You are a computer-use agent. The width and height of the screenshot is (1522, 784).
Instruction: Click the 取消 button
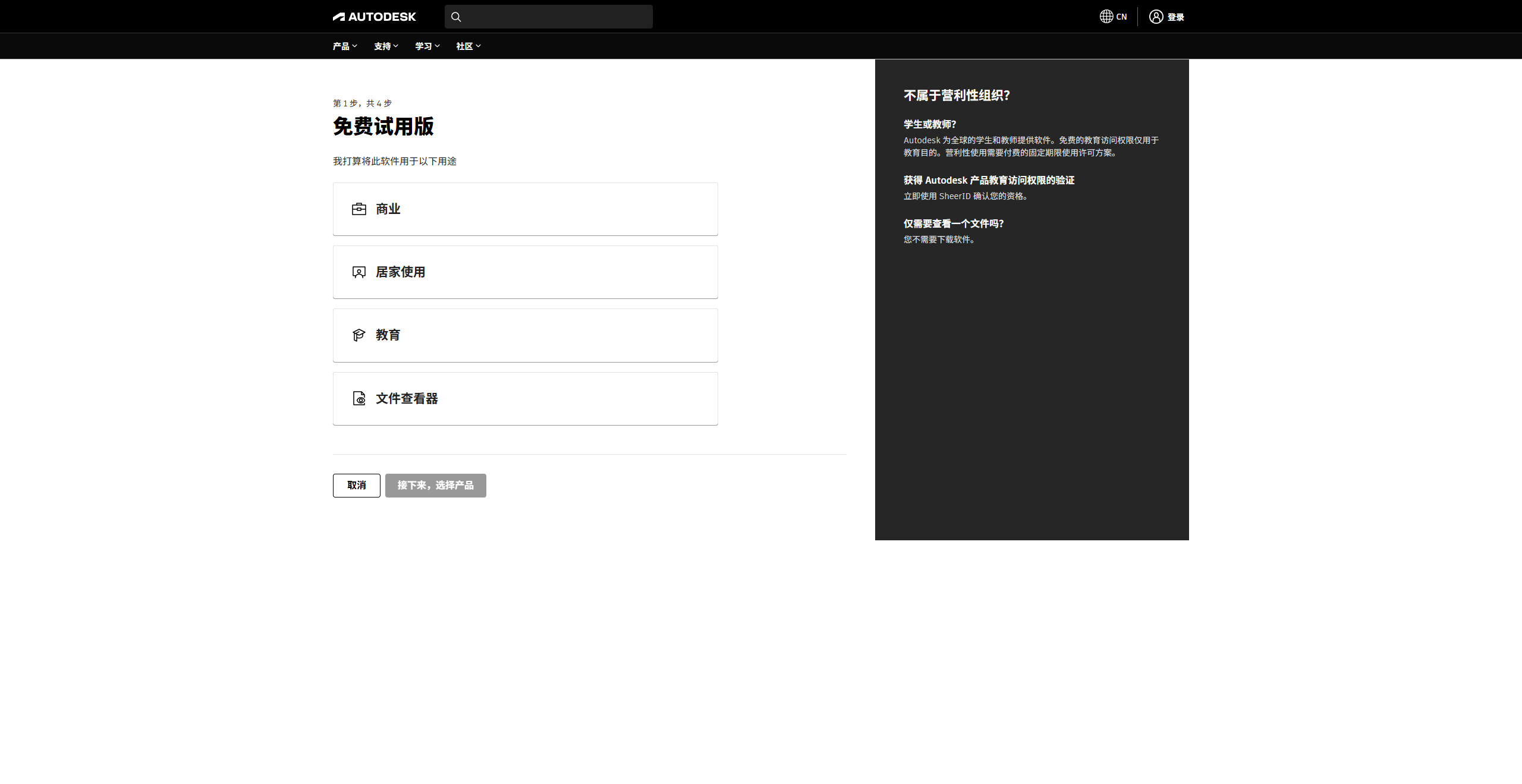[356, 485]
